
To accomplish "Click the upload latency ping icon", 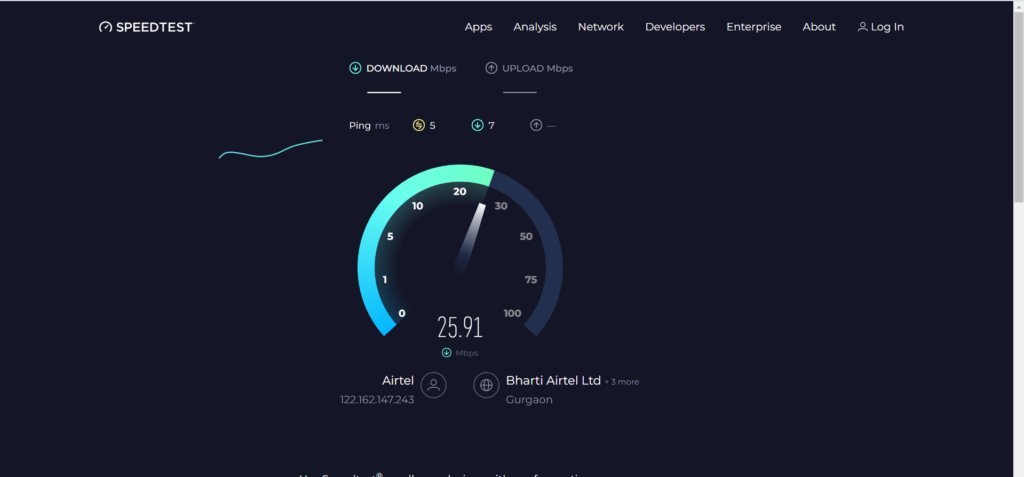I will coord(536,125).
